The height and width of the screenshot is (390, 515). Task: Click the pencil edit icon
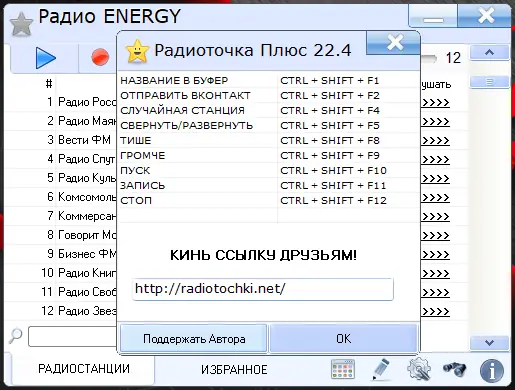pos(381,369)
